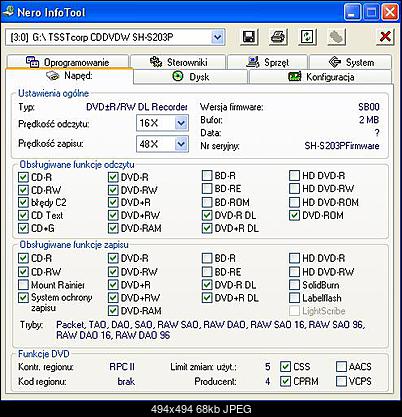This screenshot has width=402, height=417.
Task: Maximize the Nero InfoTool window
Action: coord(371,13)
